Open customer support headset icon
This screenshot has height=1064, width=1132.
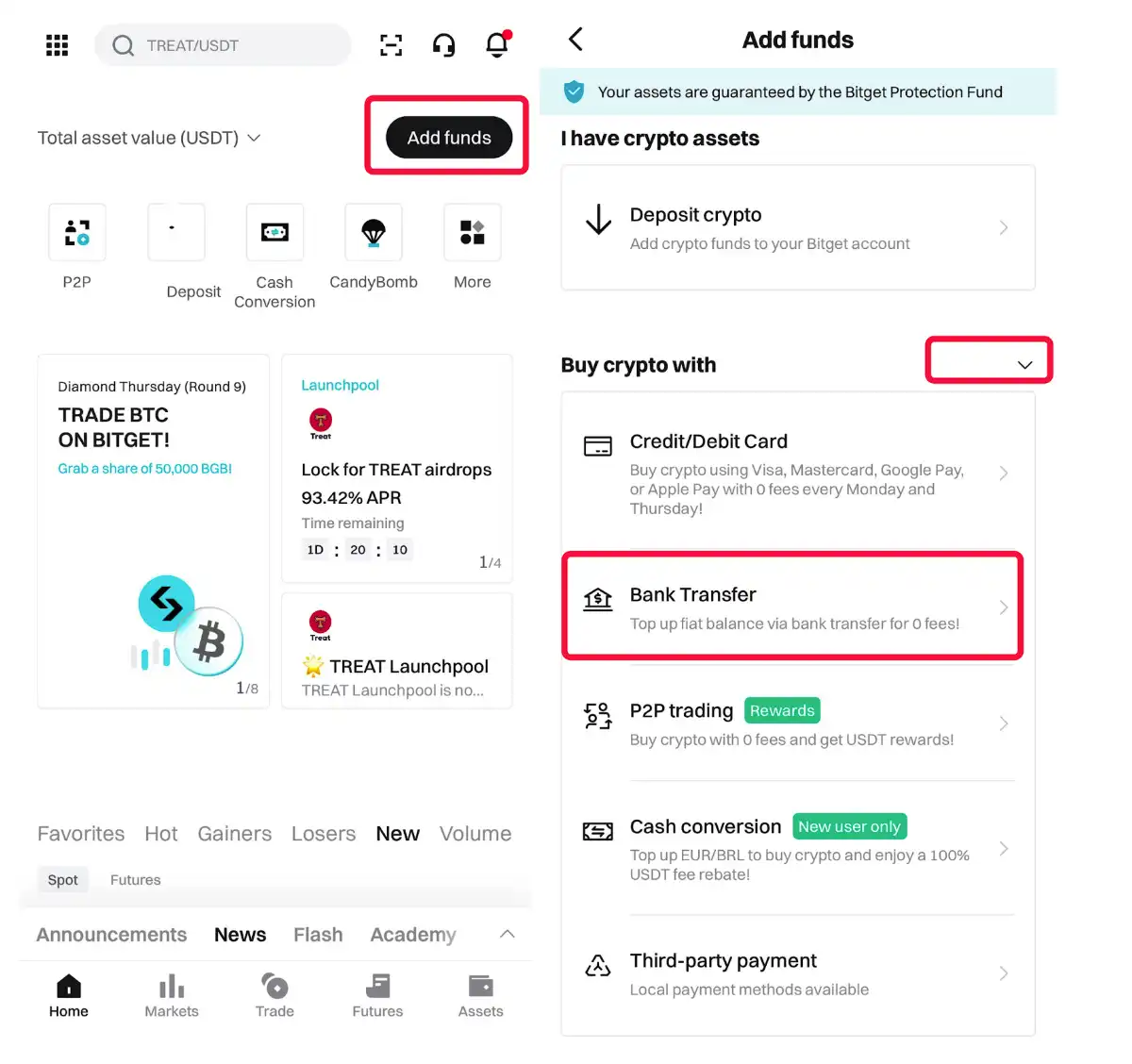pos(443,45)
